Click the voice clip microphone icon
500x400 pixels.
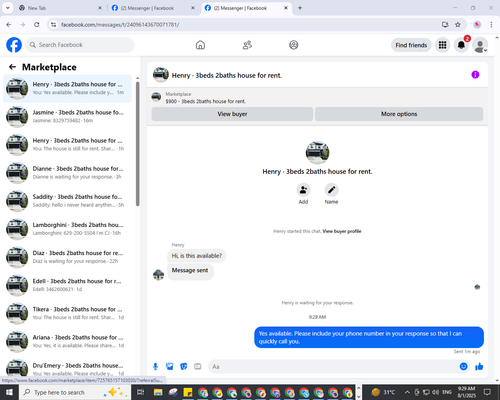pyautogui.click(x=155, y=367)
